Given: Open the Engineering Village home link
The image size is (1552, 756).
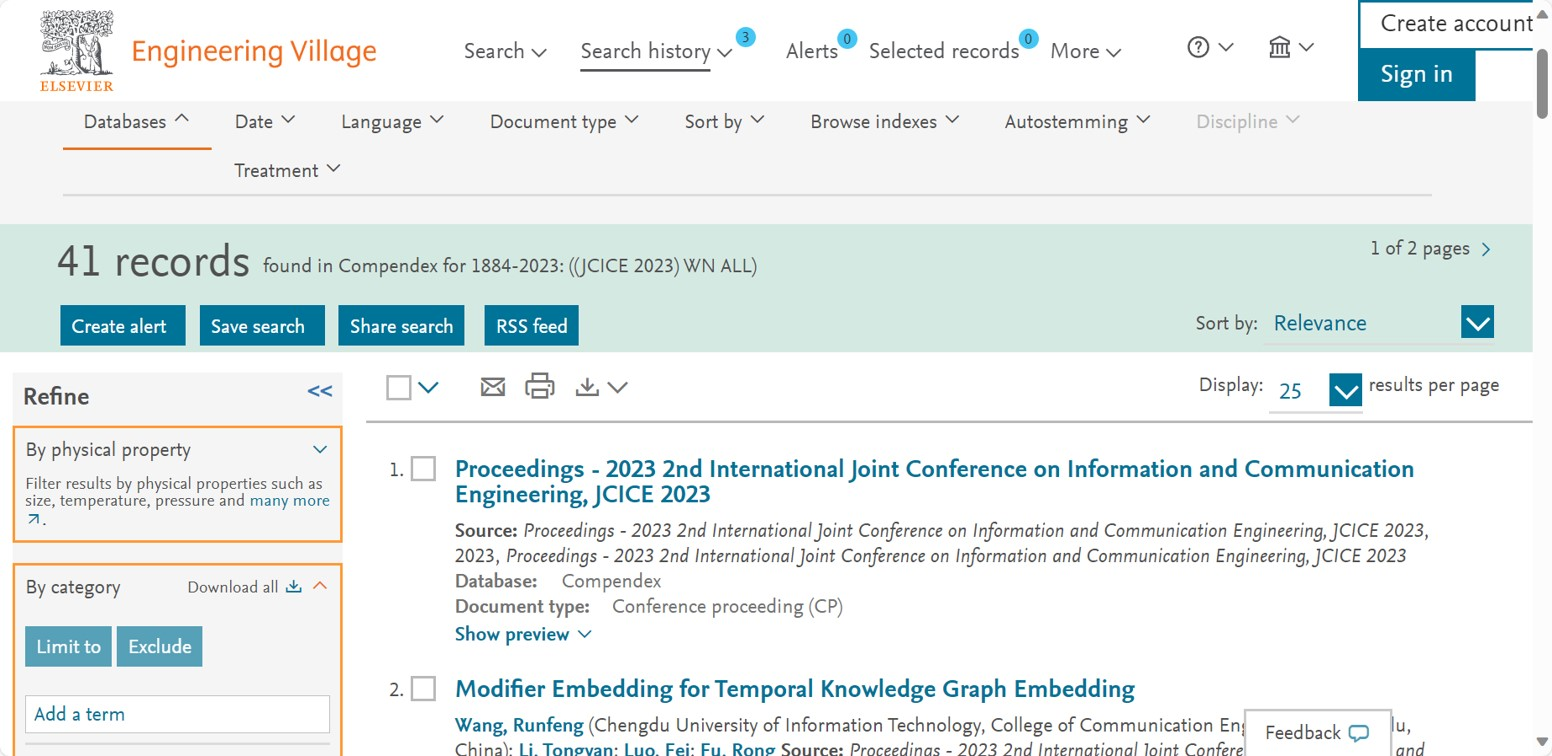Looking at the screenshot, I should [x=254, y=51].
